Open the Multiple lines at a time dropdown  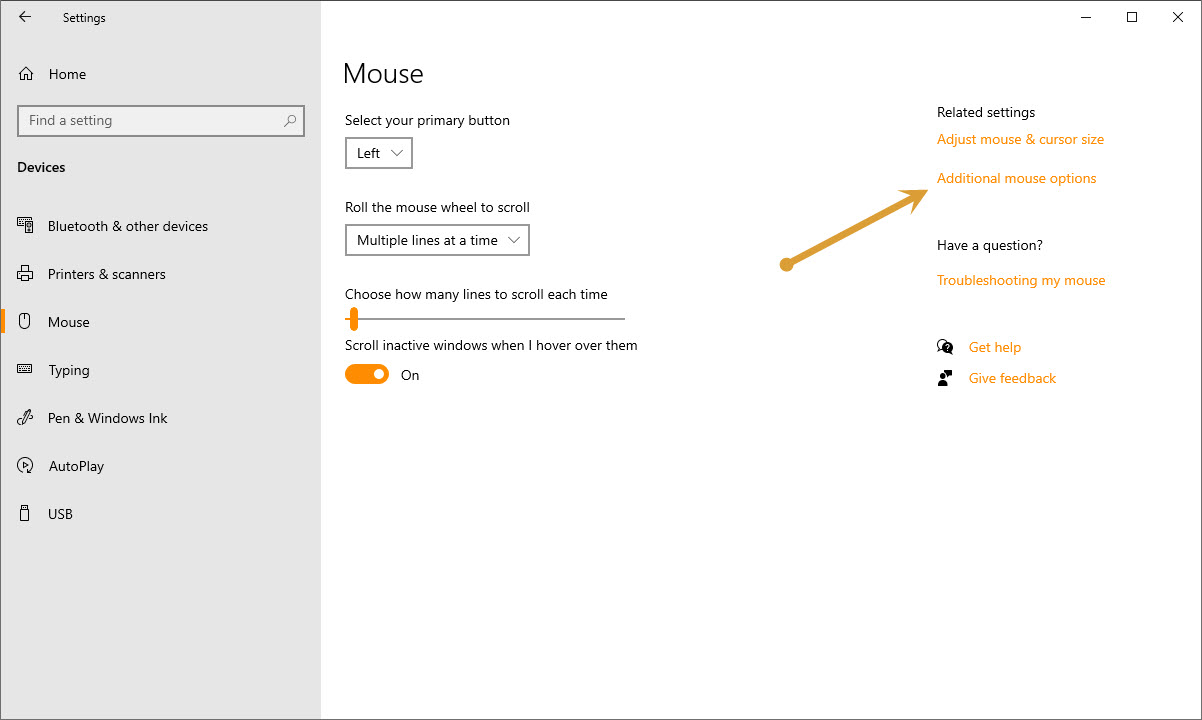pos(437,240)
